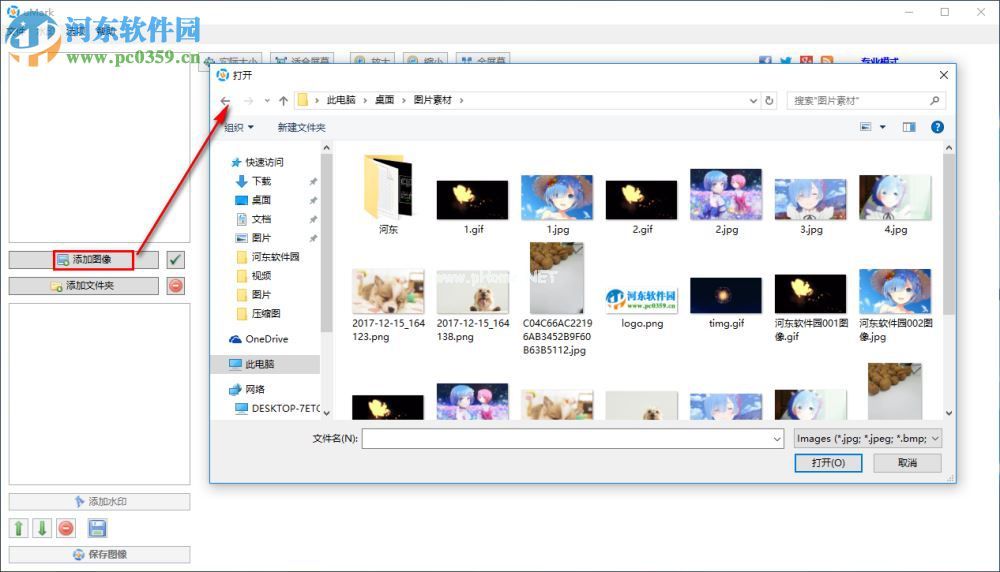Expand the file type filter Images dropdown

[867, 438]
